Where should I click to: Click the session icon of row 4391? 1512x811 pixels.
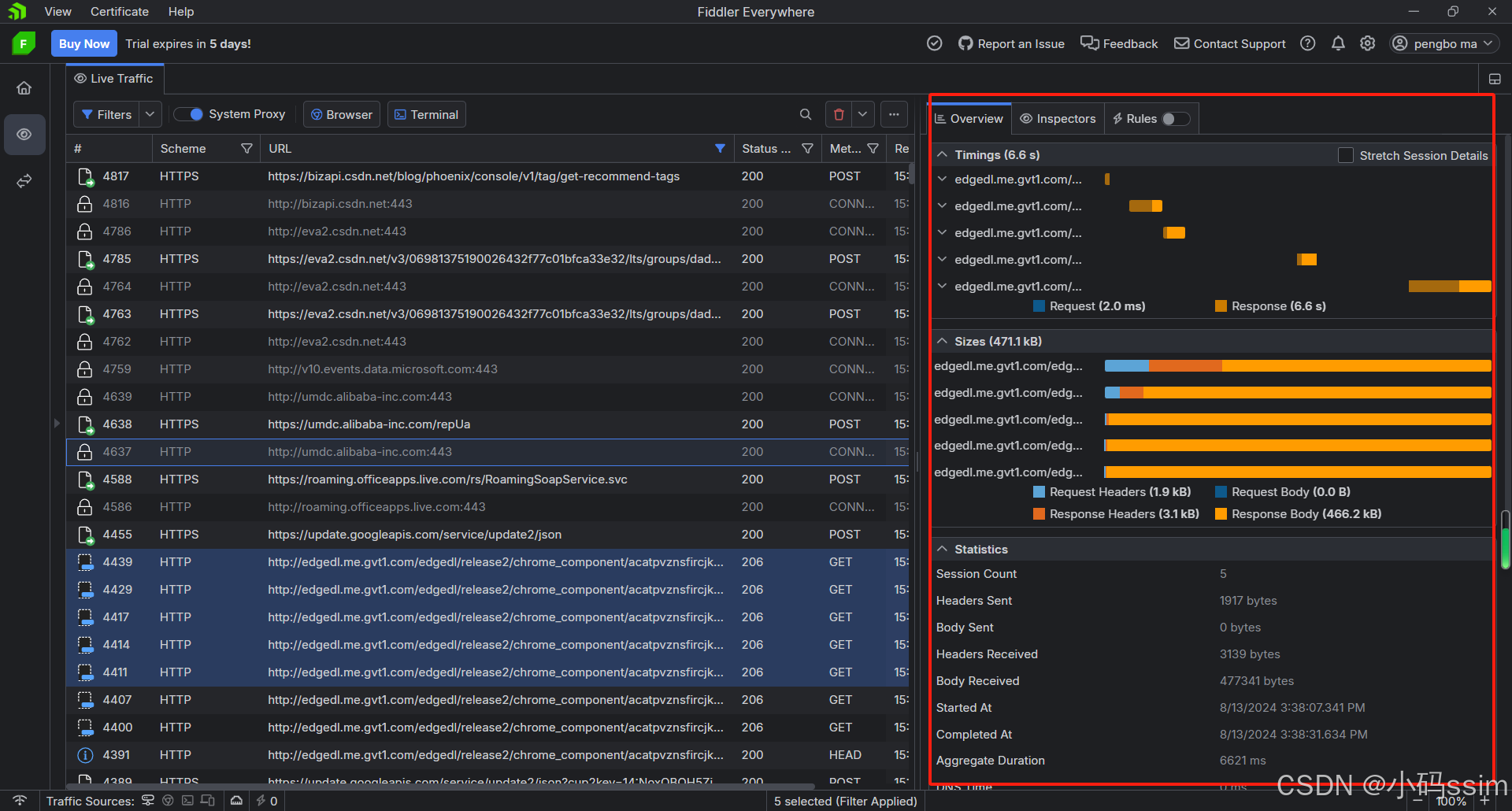coord(85,755)
